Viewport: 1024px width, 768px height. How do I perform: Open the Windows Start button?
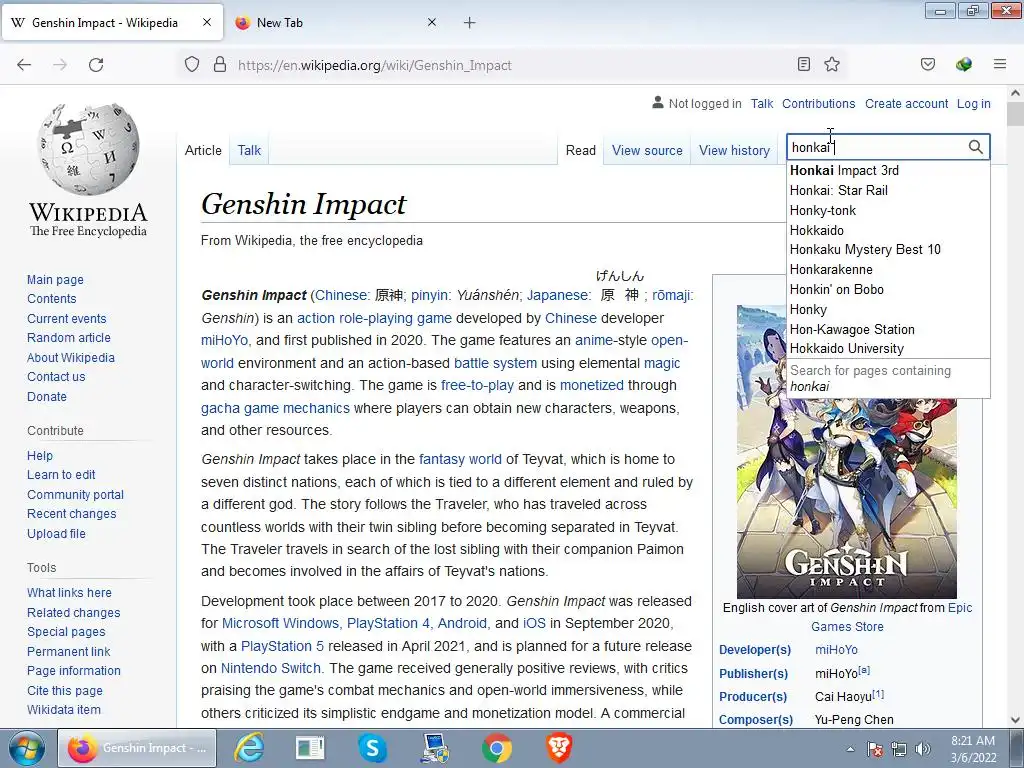tap(27, 748)
